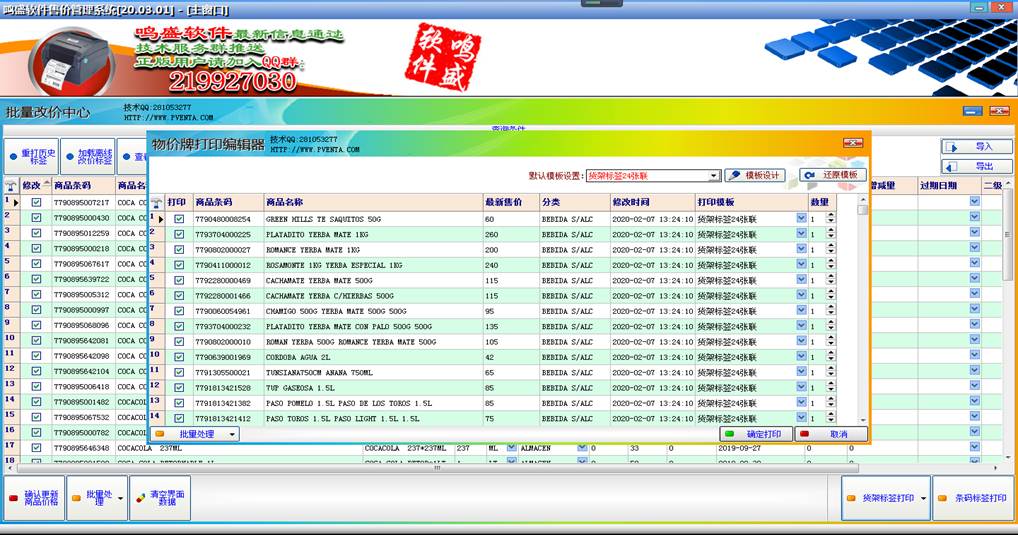Click the red 取消 (cancel) button
The image size is (1018, 535).
tap(831, 435)
